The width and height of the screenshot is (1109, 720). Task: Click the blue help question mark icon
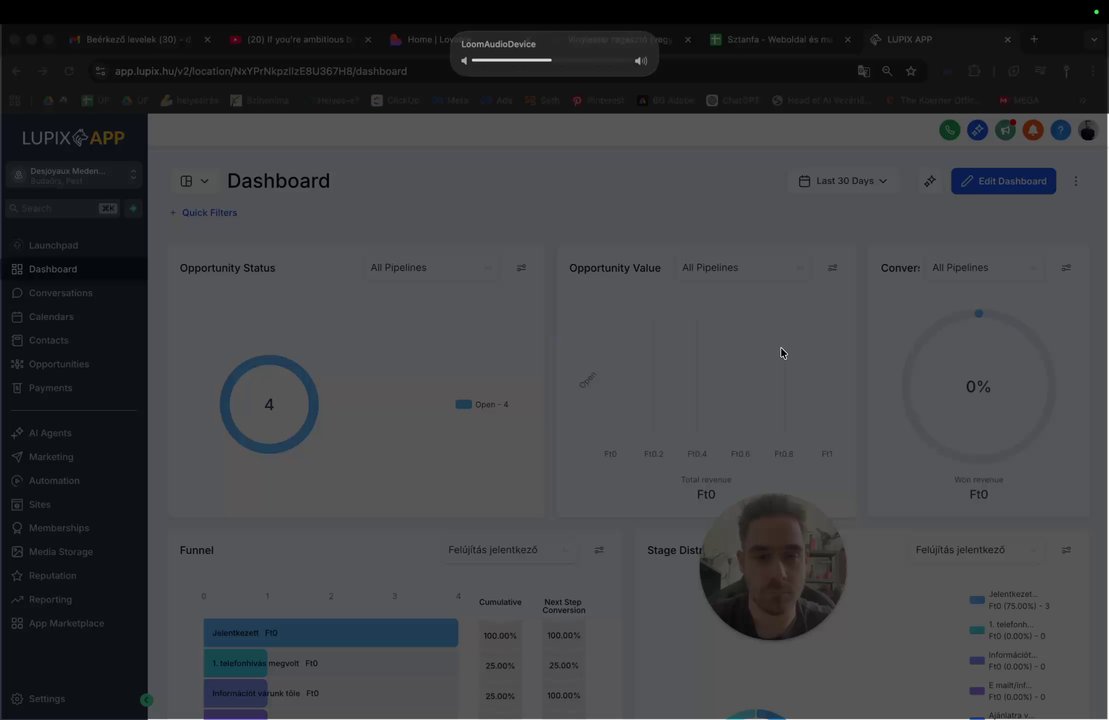coord(1060,130)
